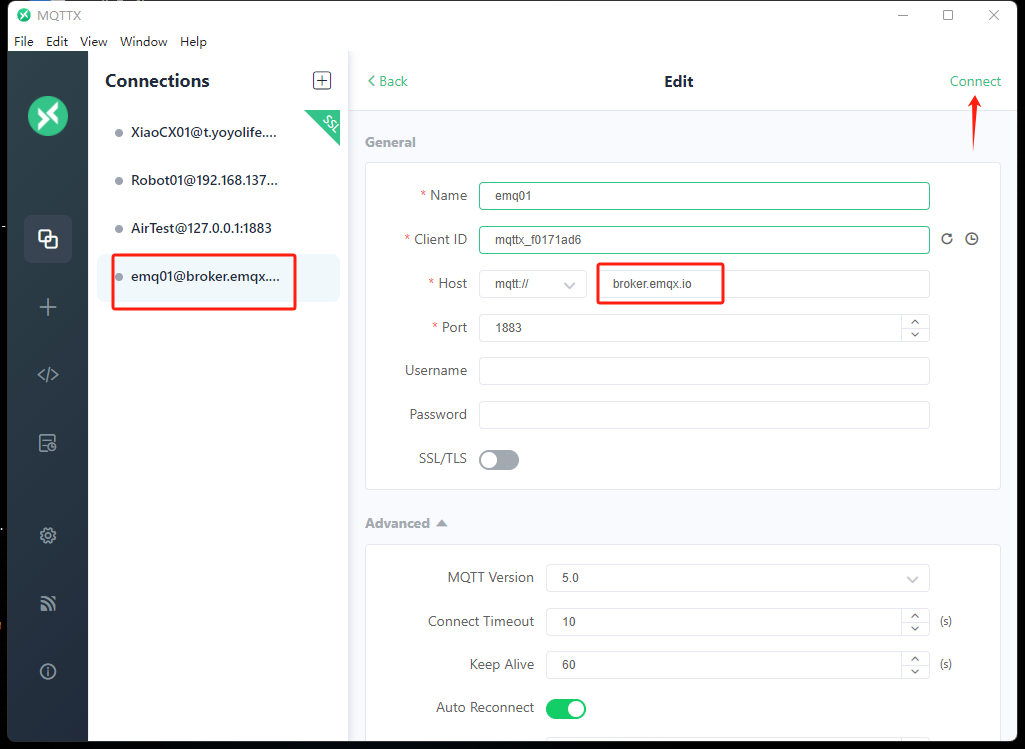Open the View menu
This screenshot has width=1025, height=749.
93,41
